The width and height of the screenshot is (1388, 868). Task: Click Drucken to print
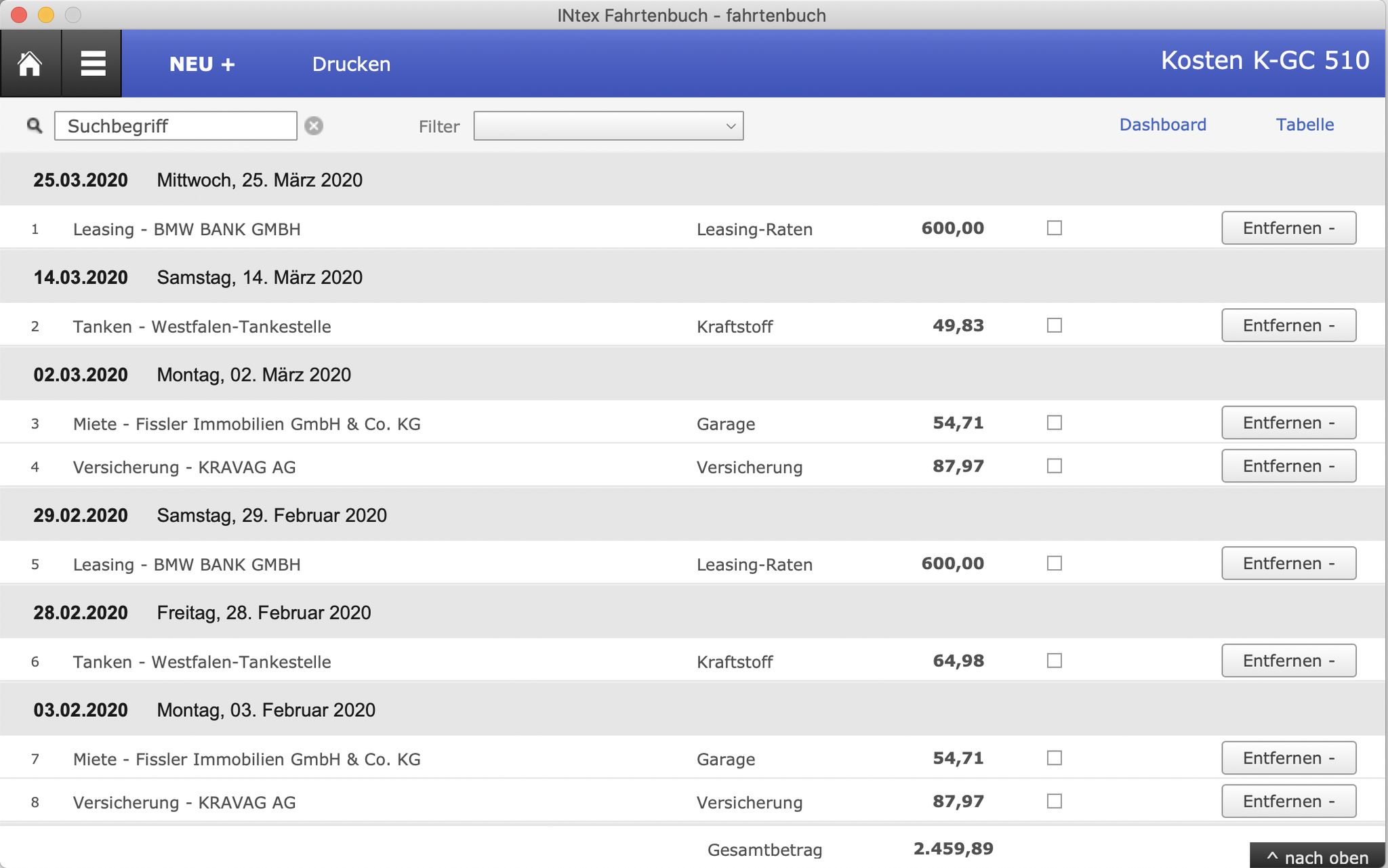pyautogui.click(x=351, y=64)
